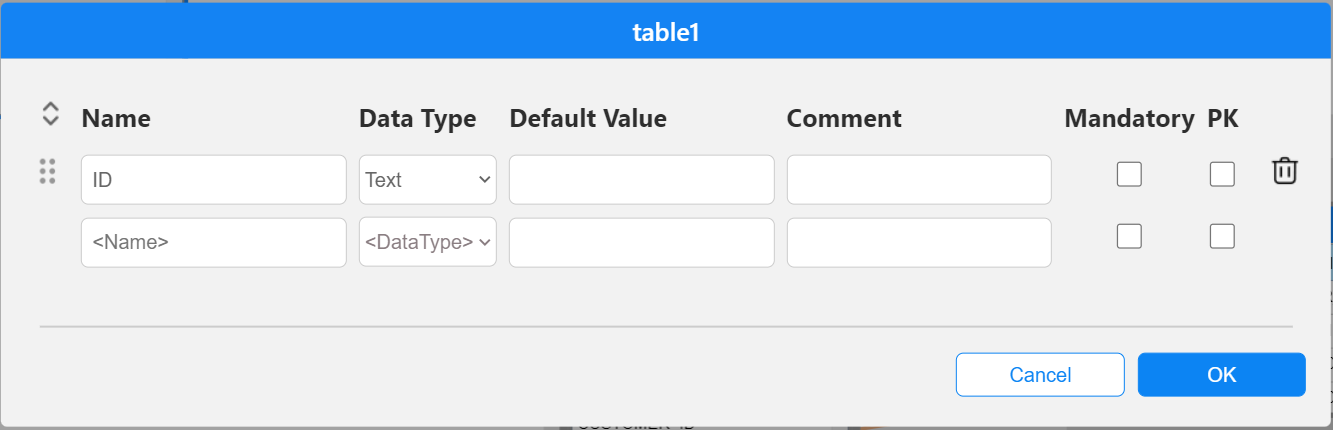1333x430 pixels.
Task: Click the empty <Name> input field
Action: tap(213, 242)
